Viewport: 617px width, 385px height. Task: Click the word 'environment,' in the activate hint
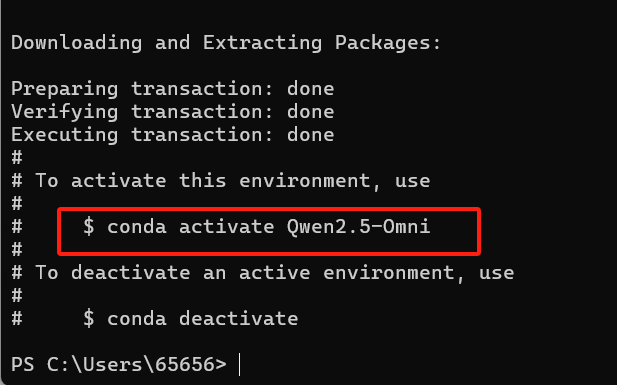point(310,182)
